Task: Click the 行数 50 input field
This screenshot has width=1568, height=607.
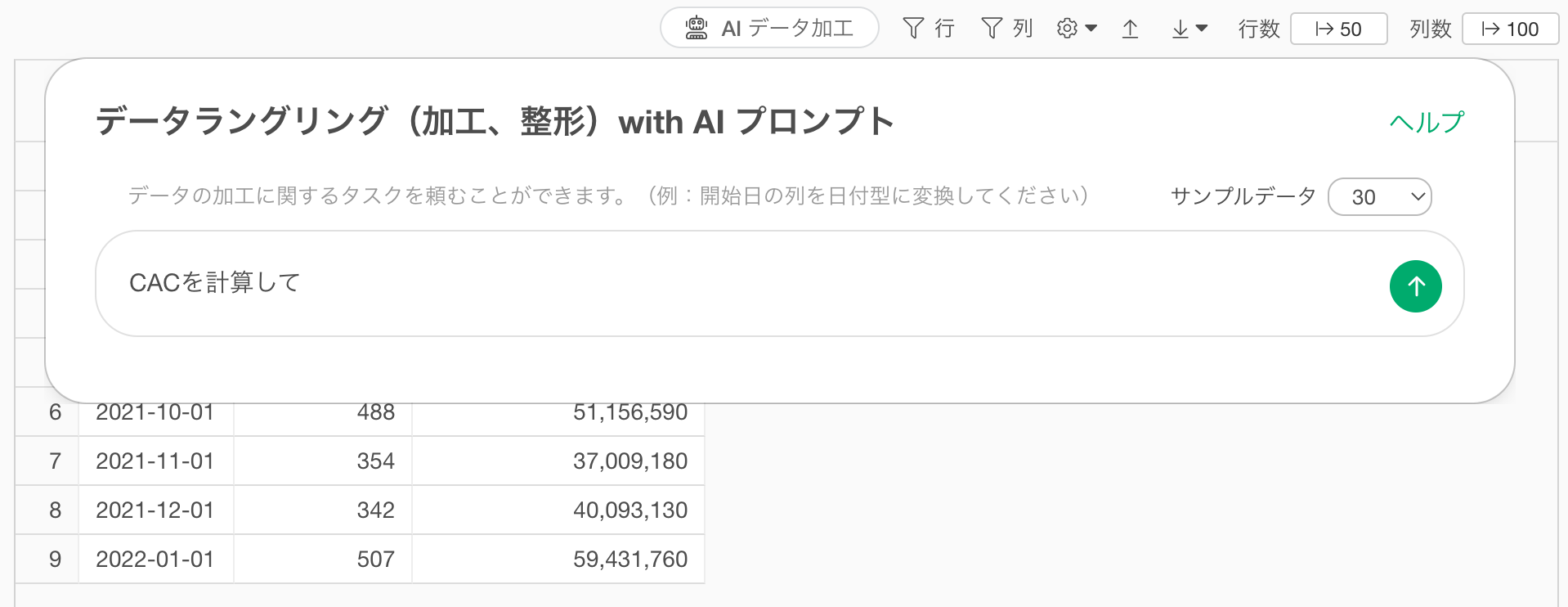Action: coord(1338,29)
